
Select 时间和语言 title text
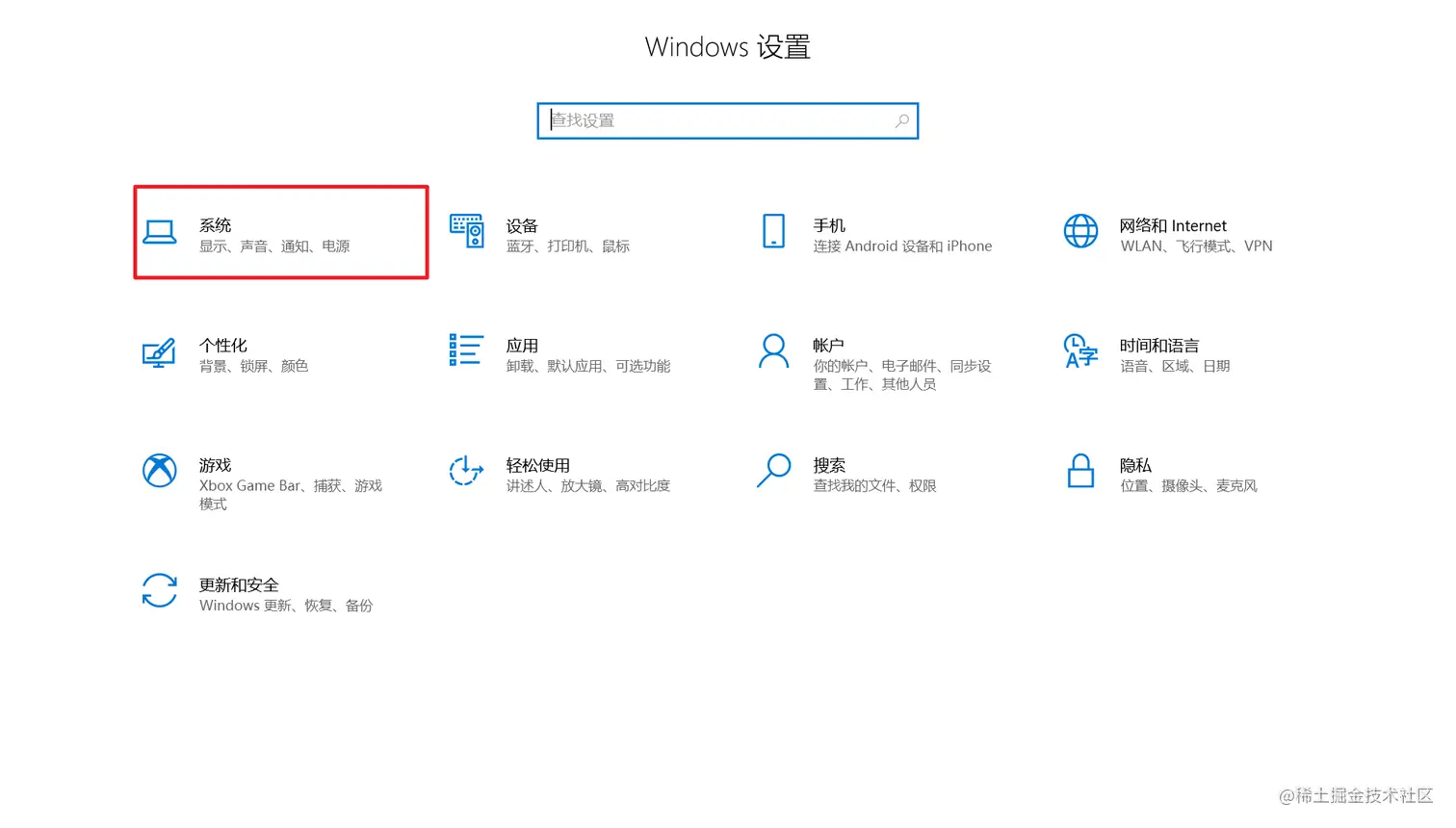[1159, 346]
